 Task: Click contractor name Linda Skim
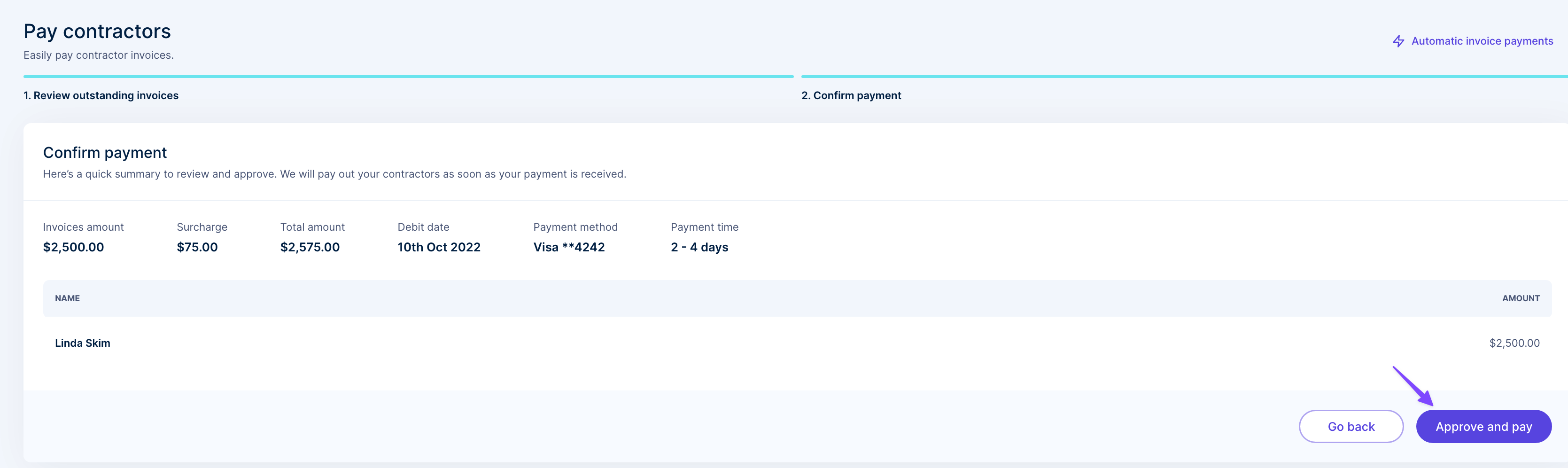tap(83, 343)
